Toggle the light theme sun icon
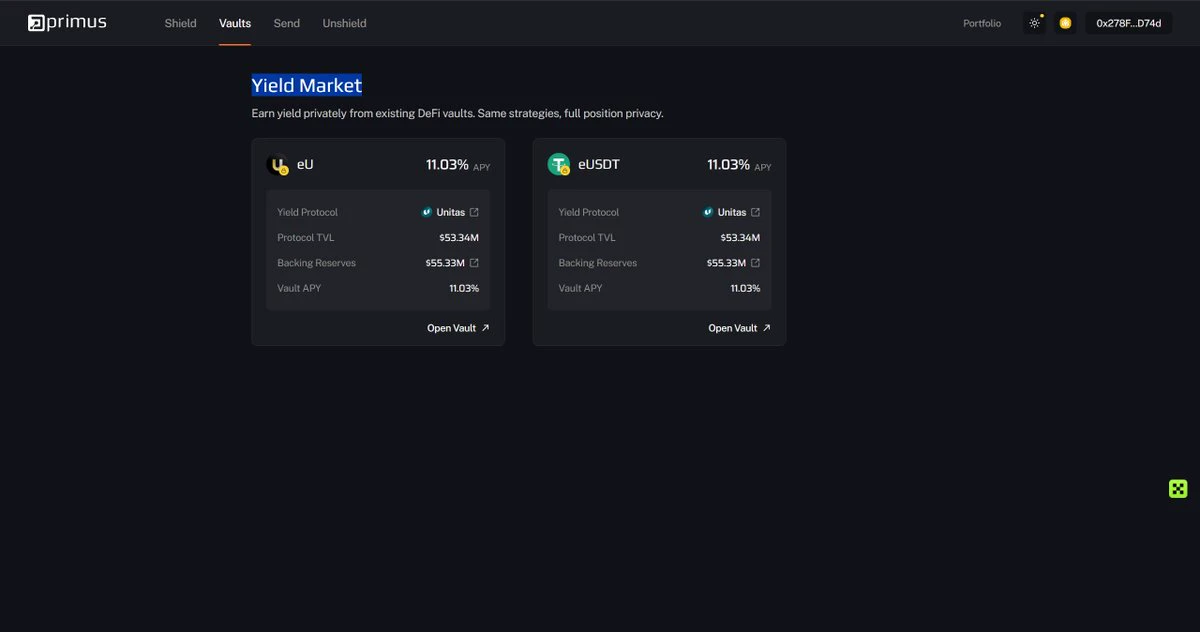This screenshot has height=632, width=1200. click(x=1035, y=23)
